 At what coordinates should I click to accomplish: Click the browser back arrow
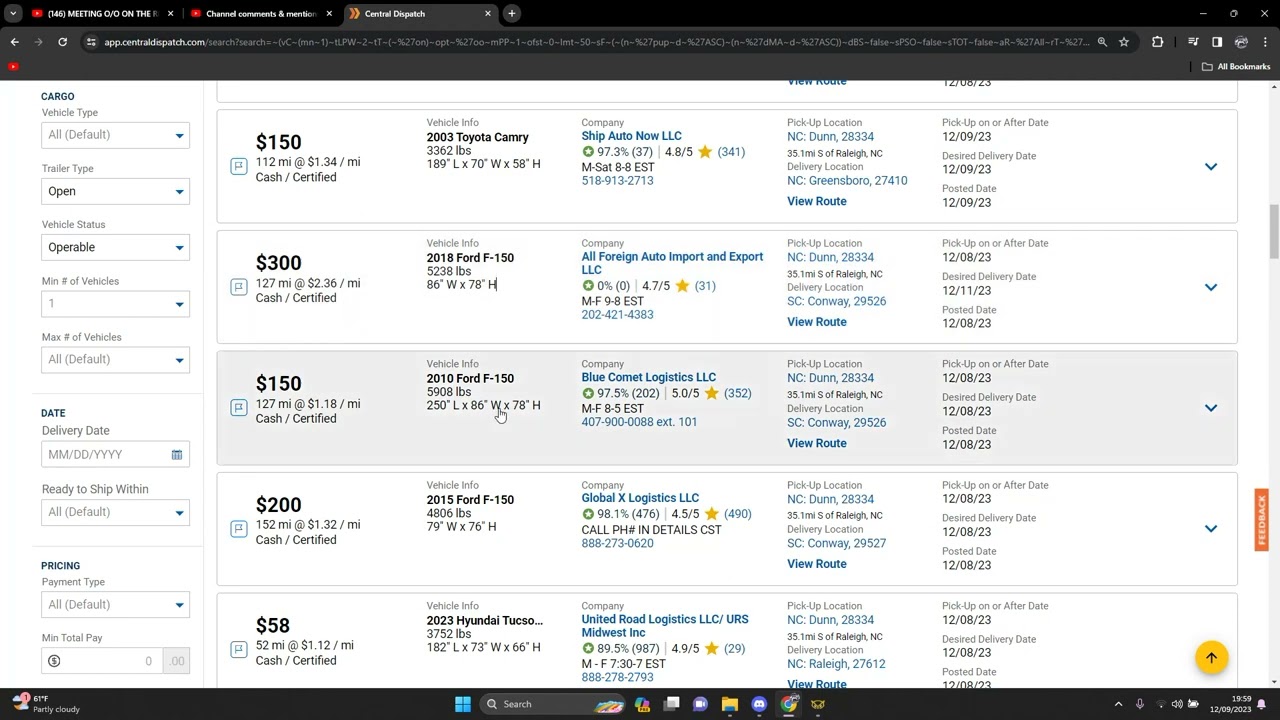click(14, 42)
